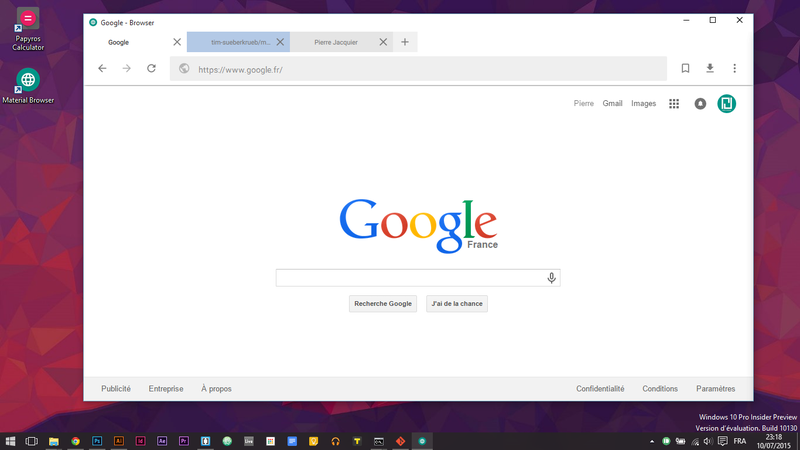
Task: Open InDesign from the taskbar
Action: click(x=140, y=441)
